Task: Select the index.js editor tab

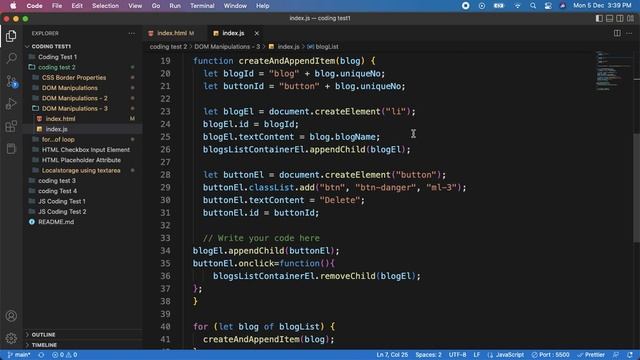Action: (233, 33)
